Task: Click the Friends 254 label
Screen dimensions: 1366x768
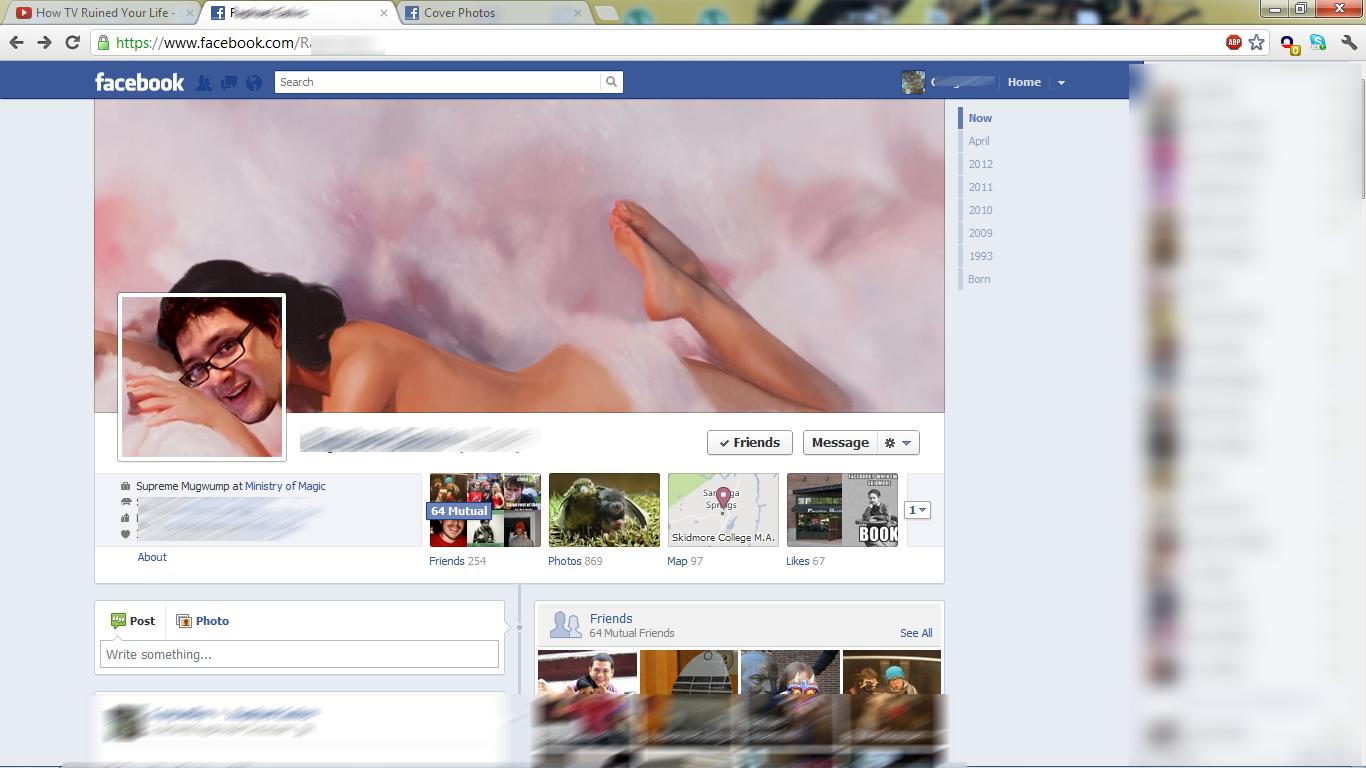Action: [x=457, y=561]
